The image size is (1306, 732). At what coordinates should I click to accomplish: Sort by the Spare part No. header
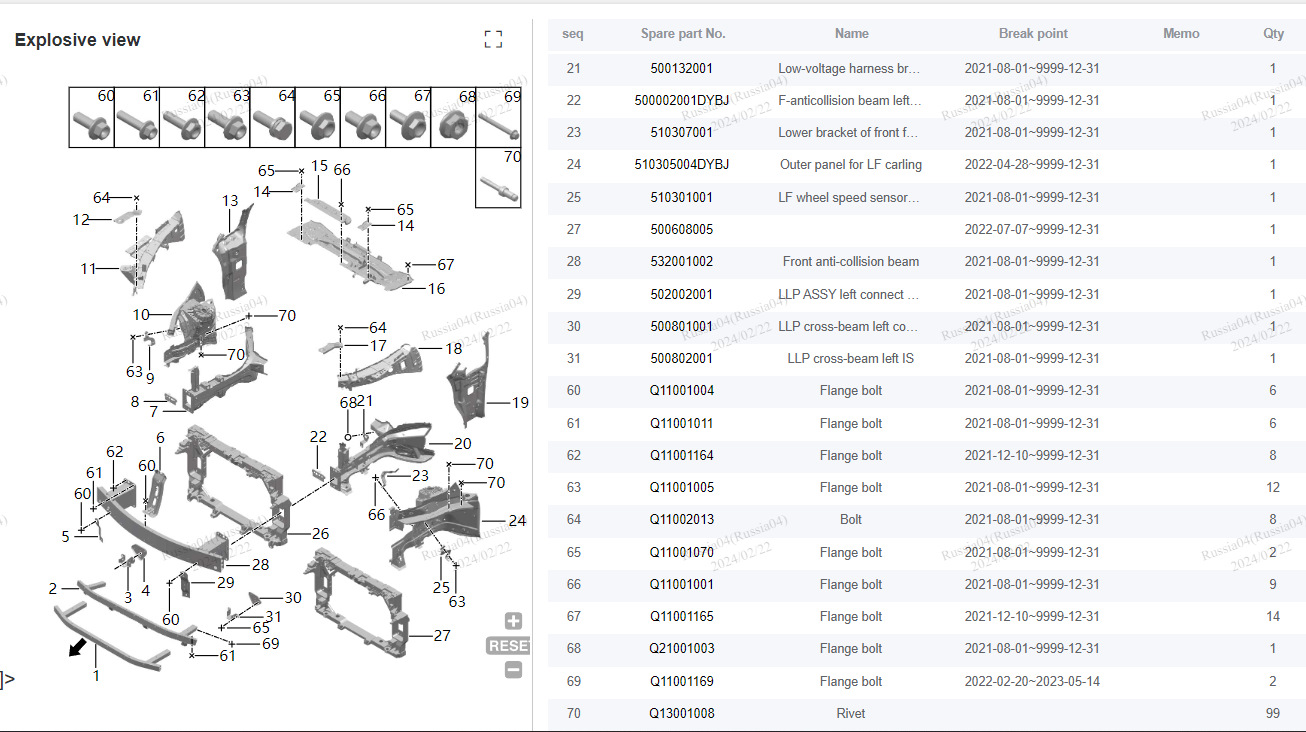683,33
